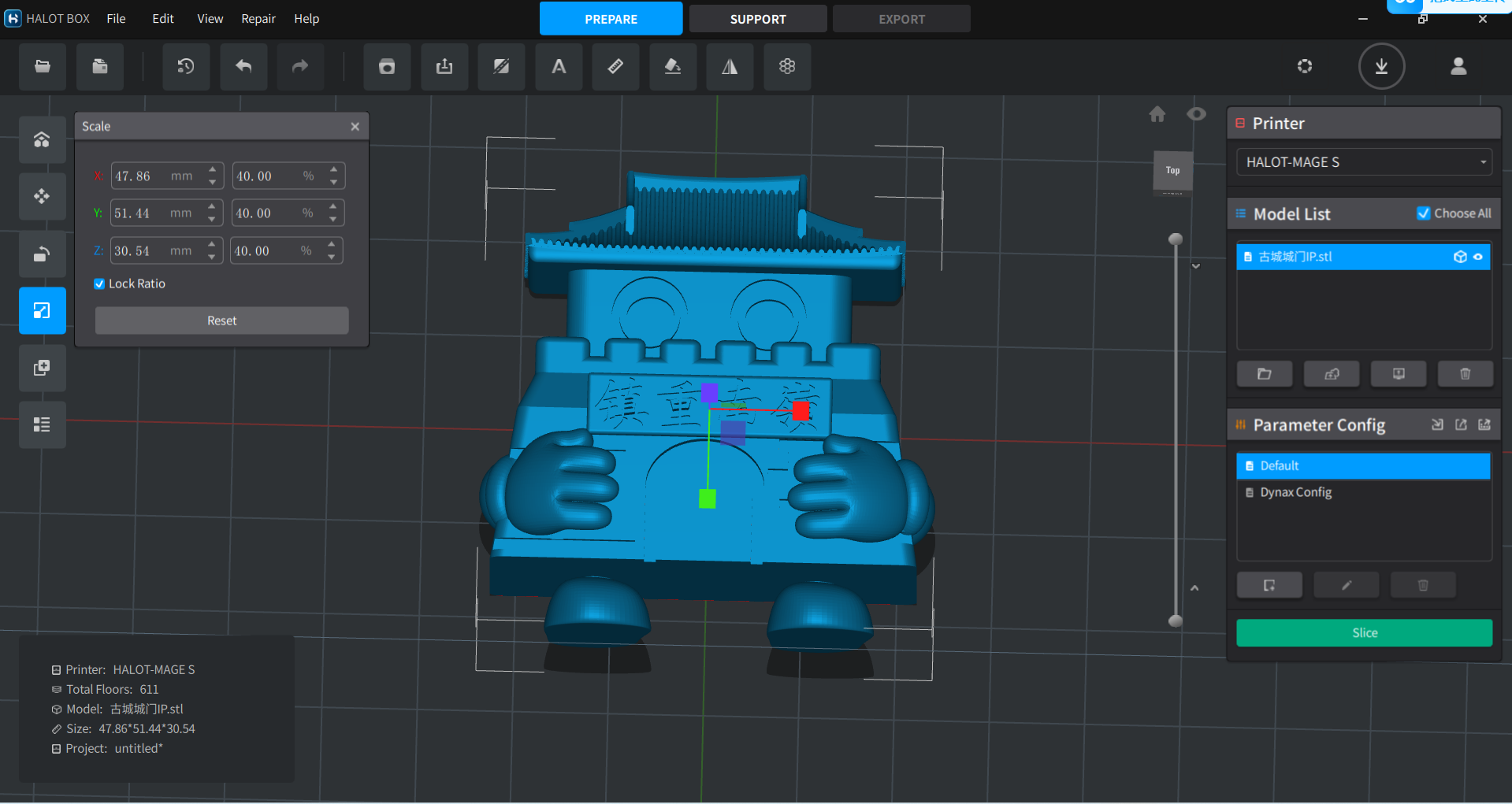
Task: Click the third Parameter Config header icon
Action: (1484, 425)
